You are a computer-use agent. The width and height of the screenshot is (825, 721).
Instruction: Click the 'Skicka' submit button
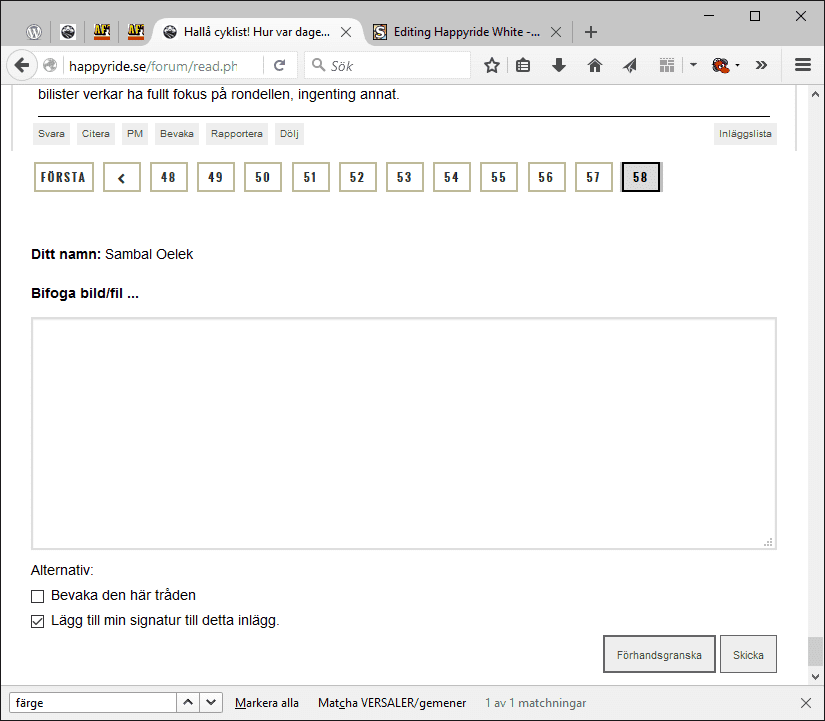[748, 655]
